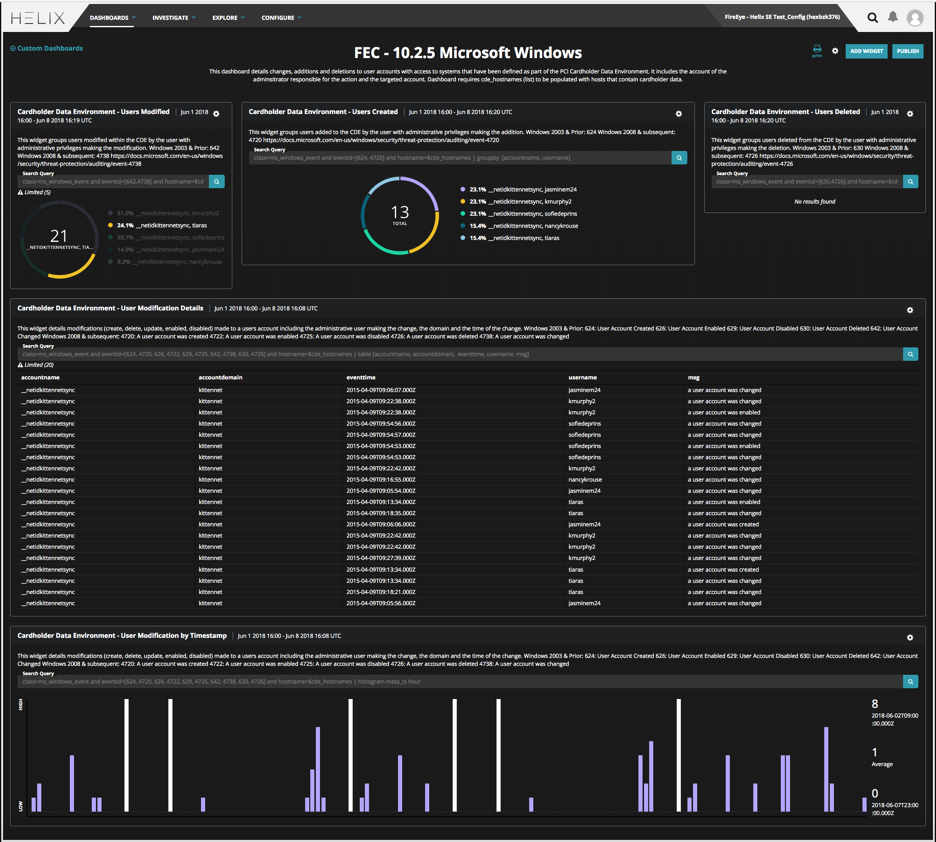The image size is (936, 842).
Task: Click the User Modification Details widget title
Action: [110, 308]
